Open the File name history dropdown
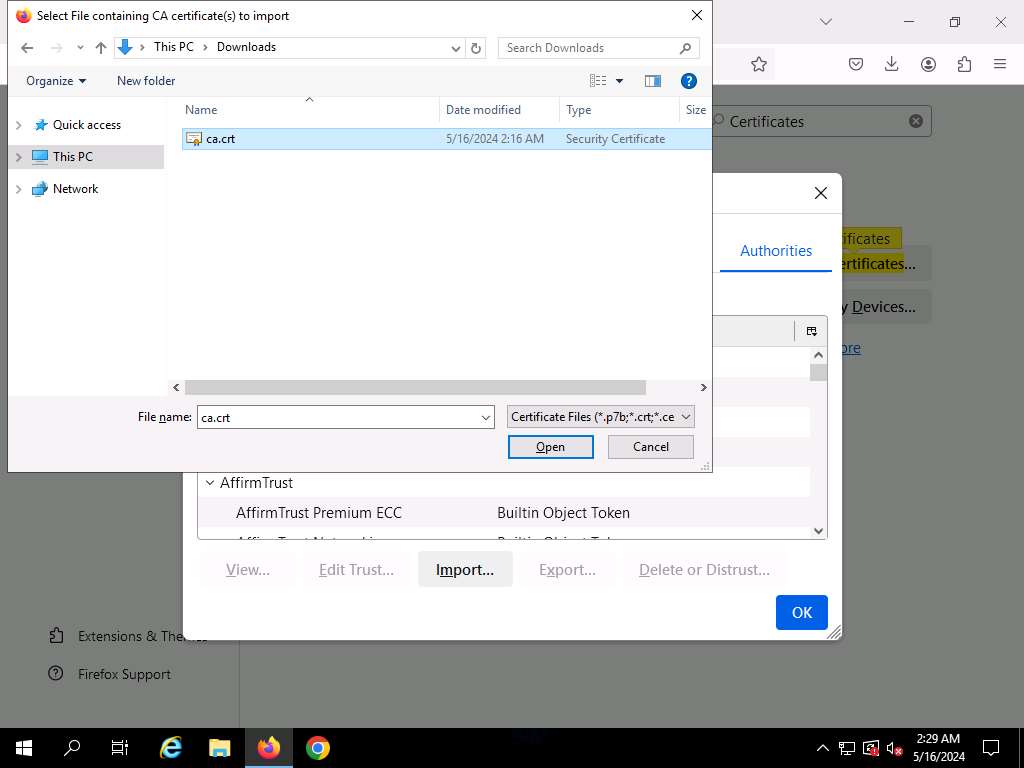 coord(486,418)
